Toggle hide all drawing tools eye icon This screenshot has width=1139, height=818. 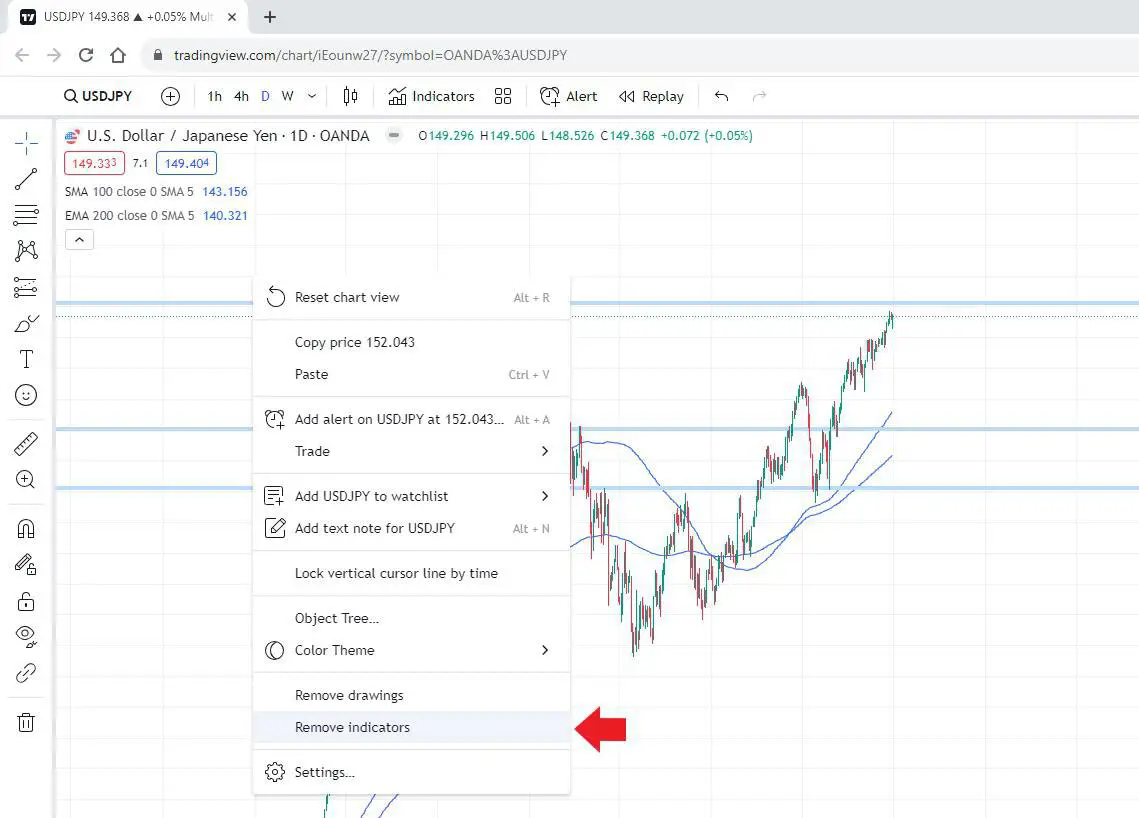tap(27, 636)
